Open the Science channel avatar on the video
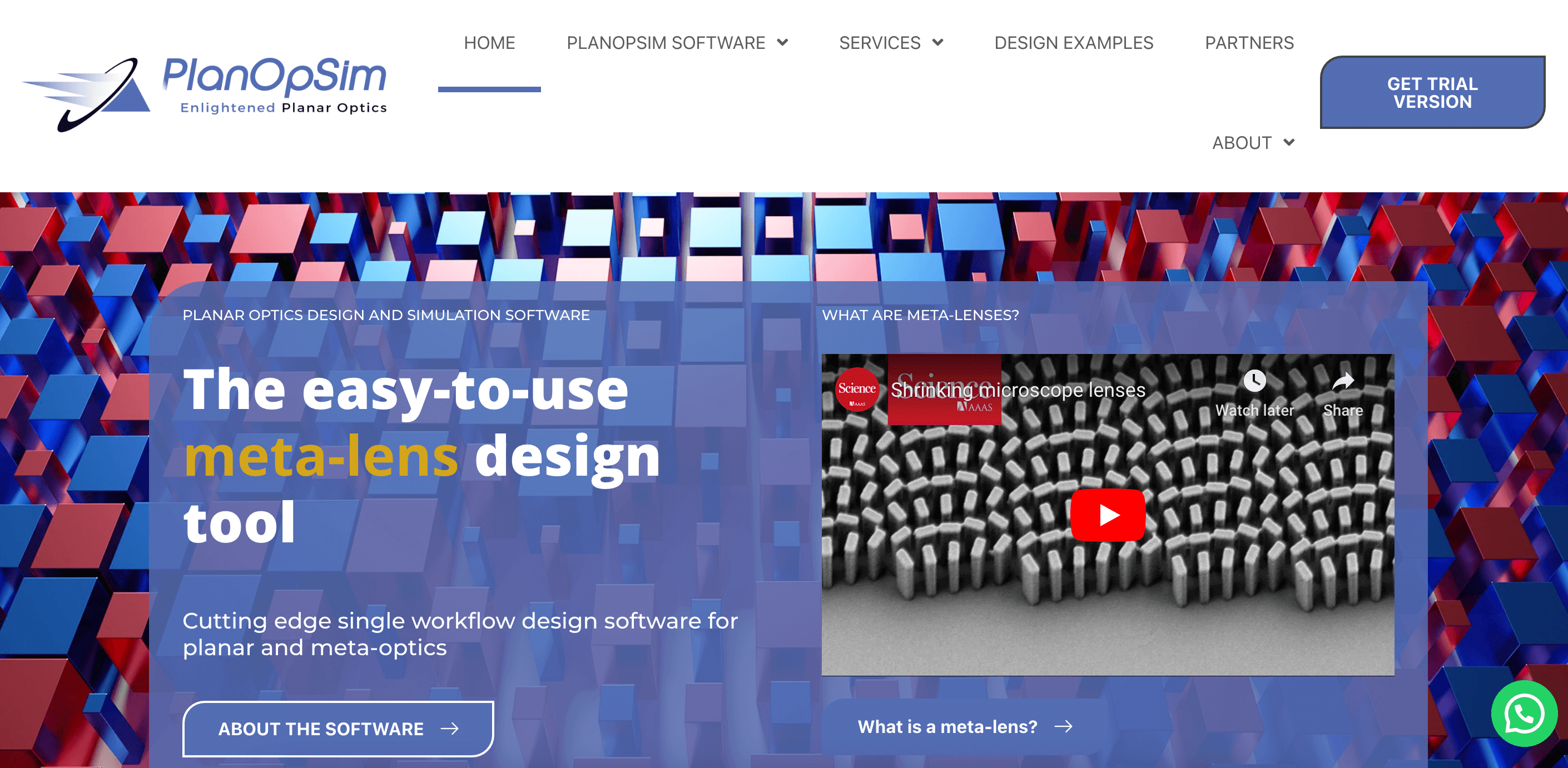The width and height of the screenshot is (1568, 768). 856,390
